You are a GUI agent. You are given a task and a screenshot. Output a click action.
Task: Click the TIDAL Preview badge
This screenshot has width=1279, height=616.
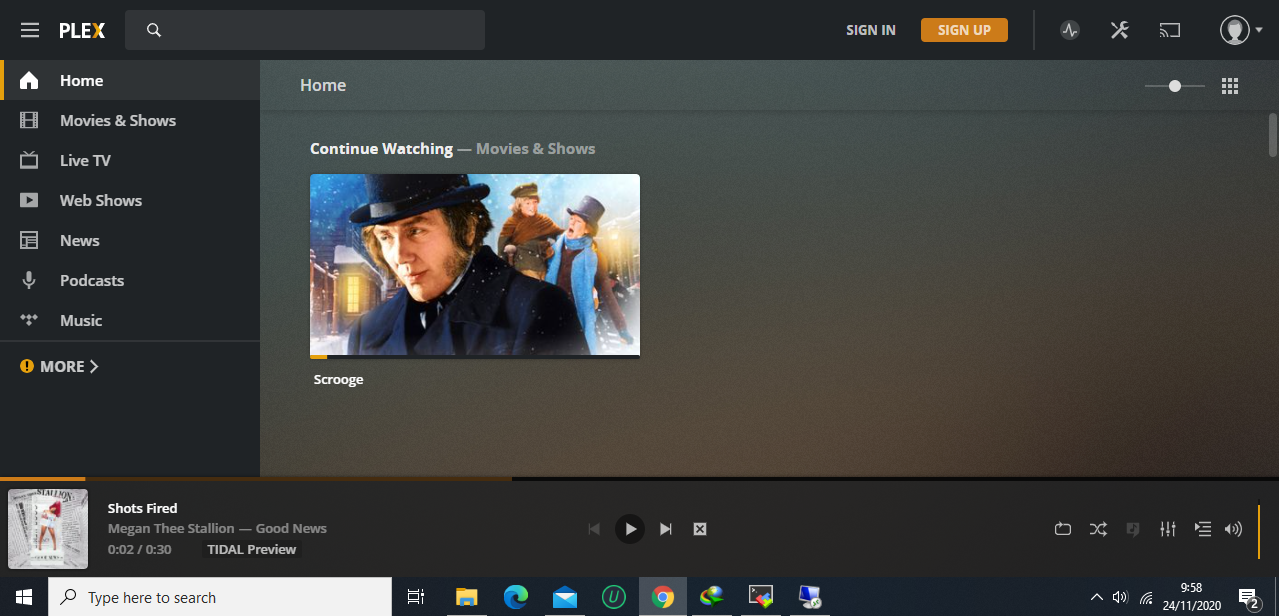coord(251,549)
